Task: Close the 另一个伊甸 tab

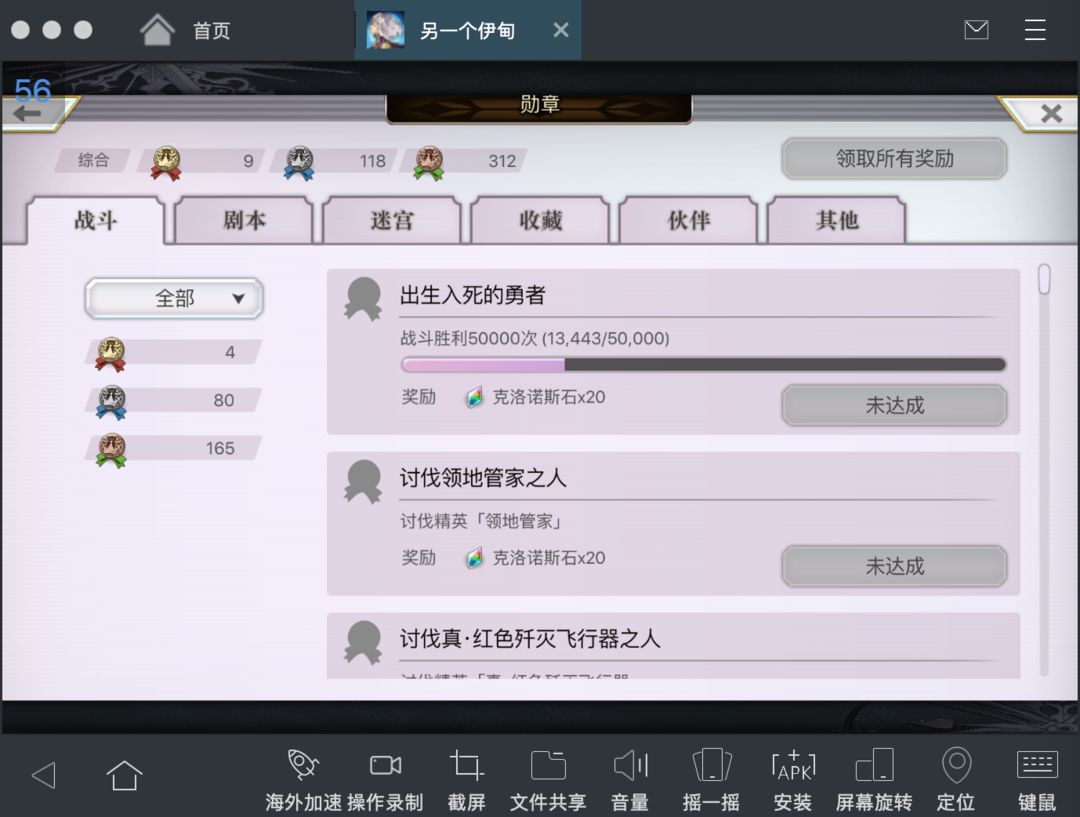Action: pos(561,30)
